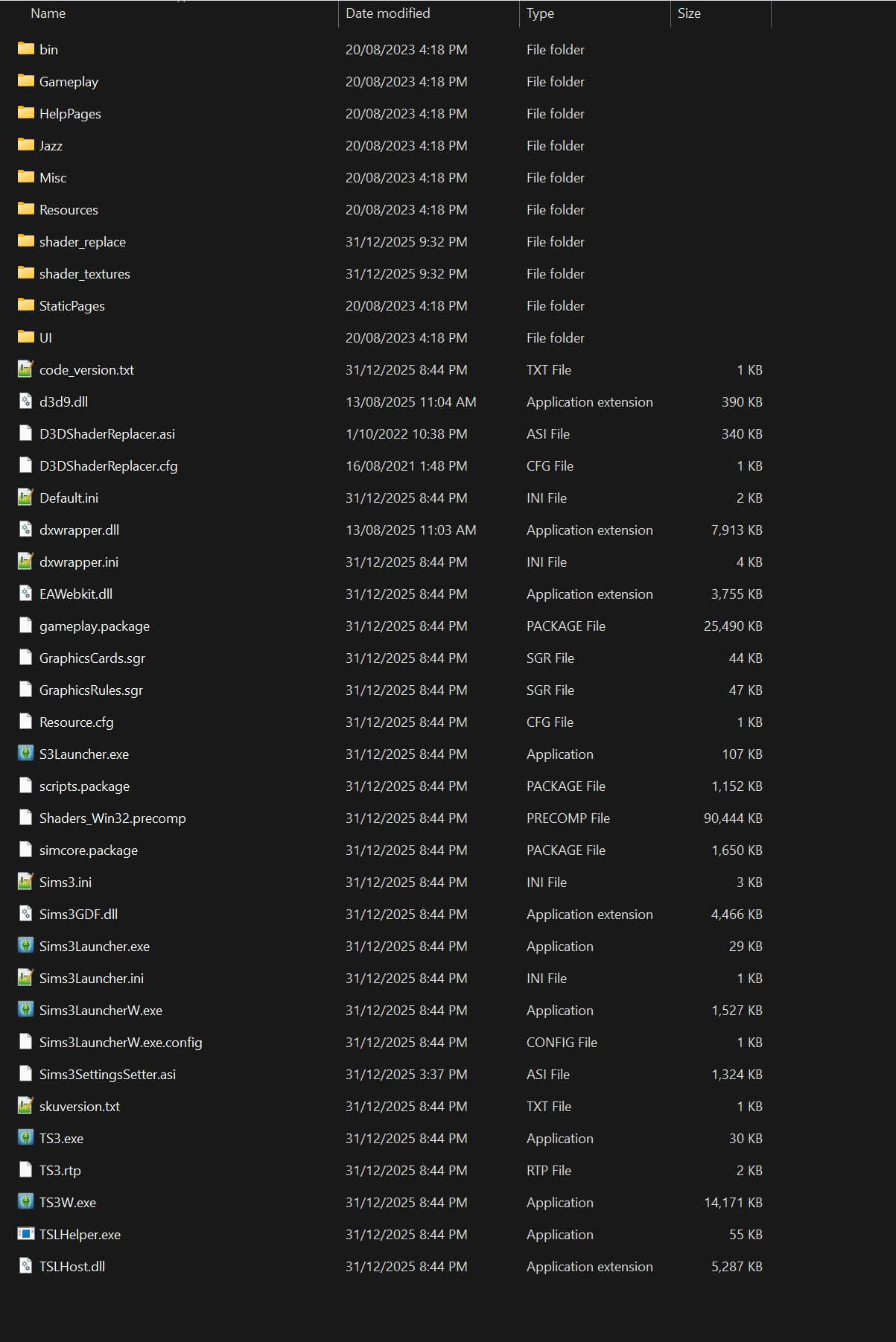The width and height of the screenshot is (896, 1342).
Task: Click the PRECOMP File type cell
Action: (568, 818)
